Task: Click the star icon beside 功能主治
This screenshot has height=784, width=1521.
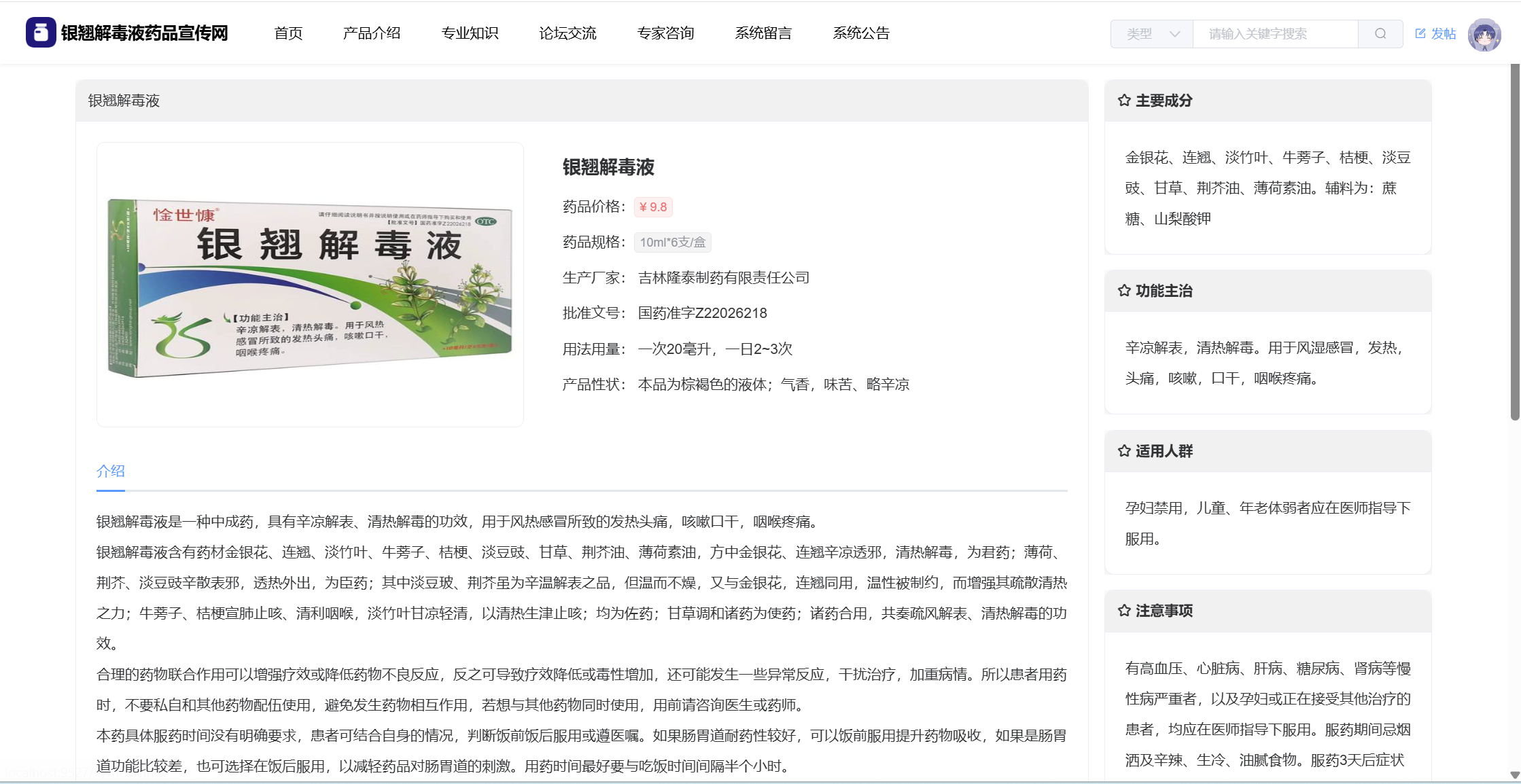Action: pyautogui.click(x=1124, y=291)
